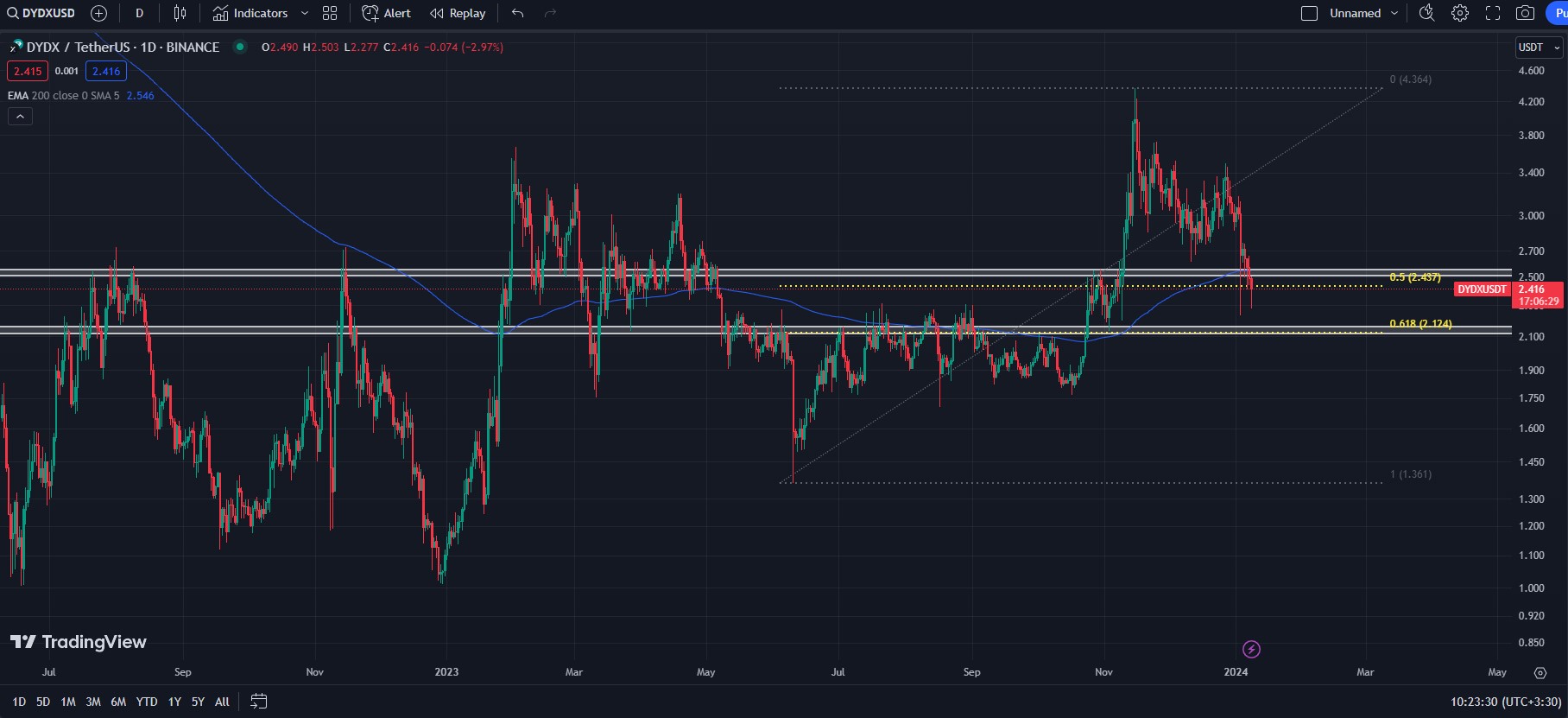Click the 0.001 spread value
The height and width of the screenshot is (718, 1568).
point(66,71)
